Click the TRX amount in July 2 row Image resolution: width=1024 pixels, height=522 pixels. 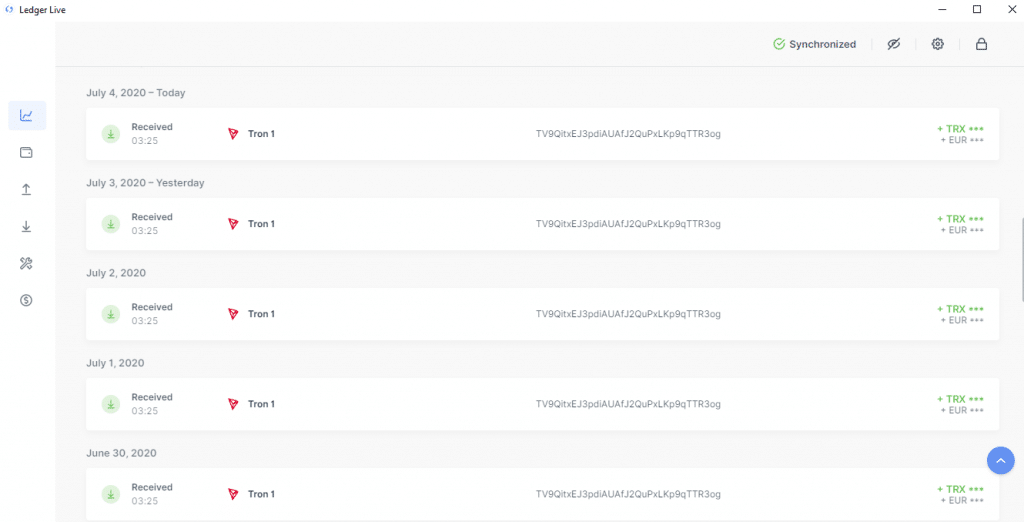[x=960, y=309]
